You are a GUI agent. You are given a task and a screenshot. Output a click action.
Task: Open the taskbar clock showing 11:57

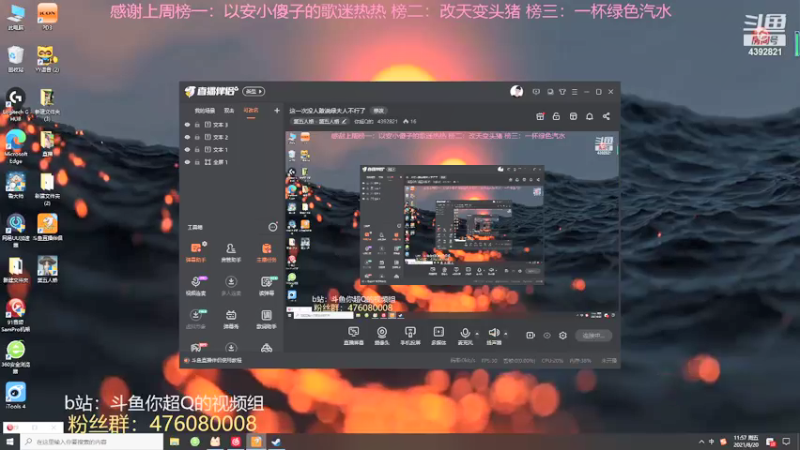745,441
